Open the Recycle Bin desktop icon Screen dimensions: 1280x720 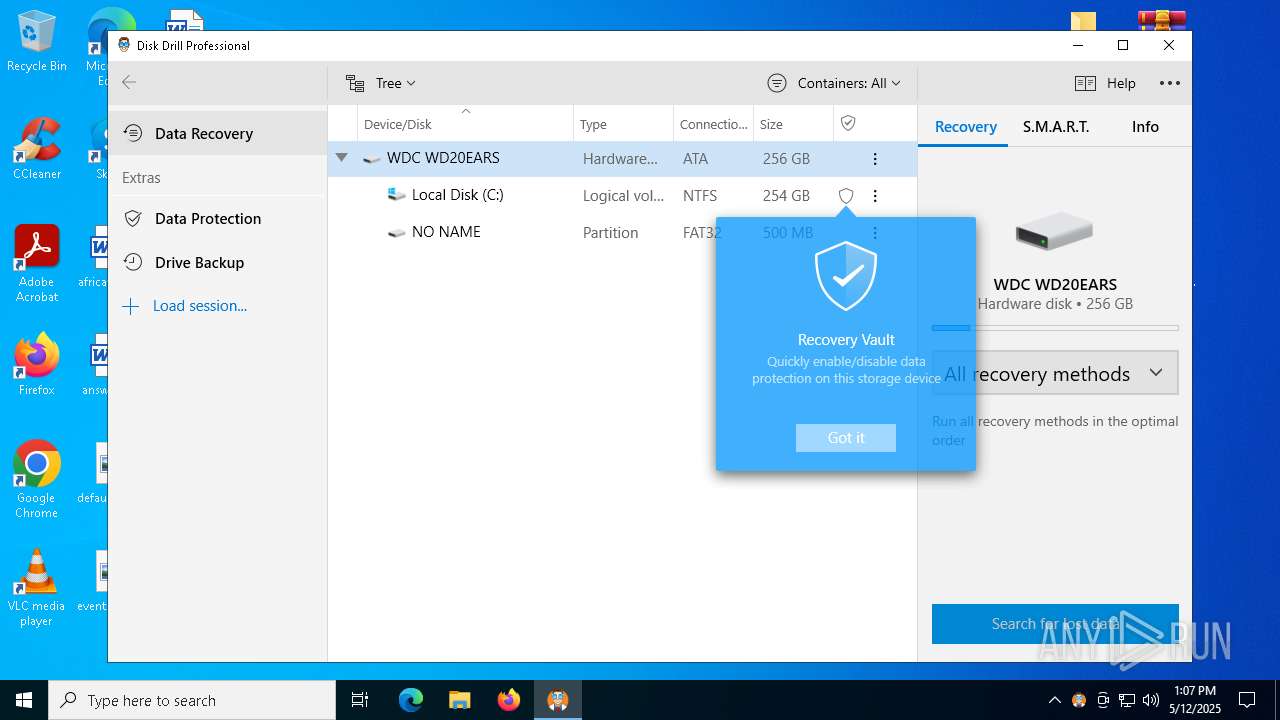coord(37,41)
